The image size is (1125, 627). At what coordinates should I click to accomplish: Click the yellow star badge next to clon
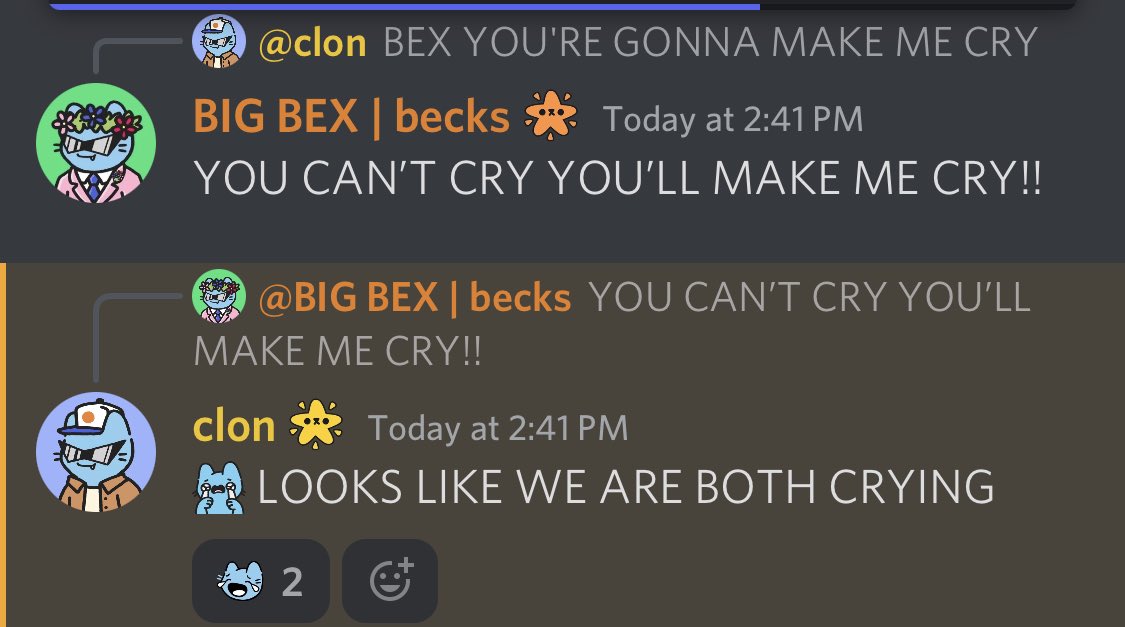(316, 424)
